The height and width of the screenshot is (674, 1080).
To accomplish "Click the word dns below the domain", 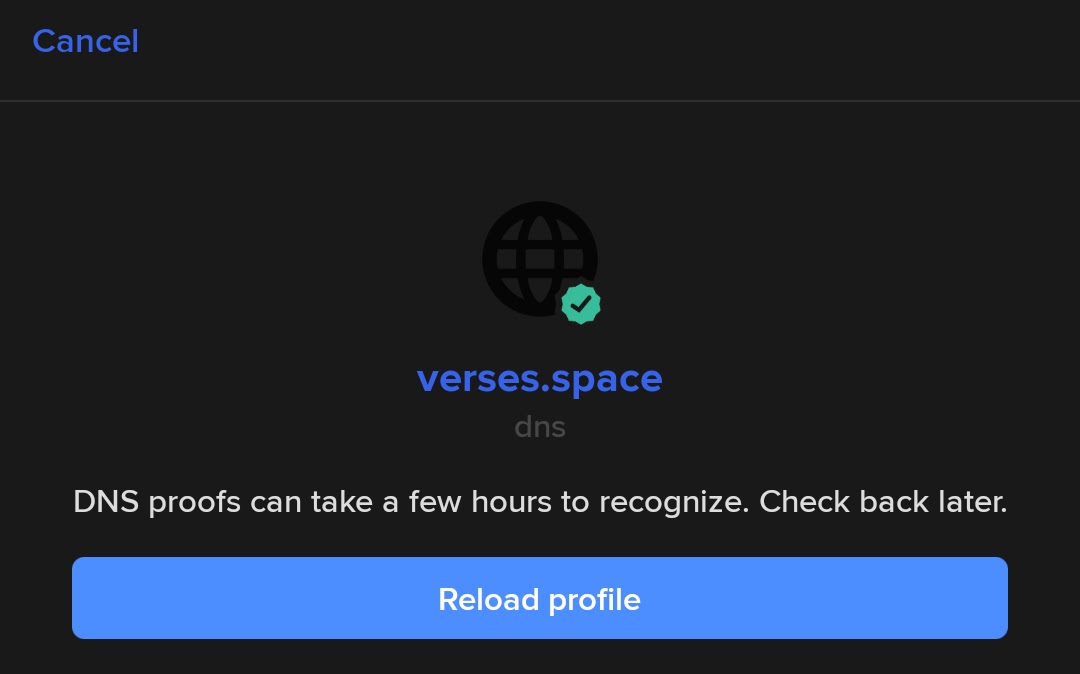I will coord(539,427).
